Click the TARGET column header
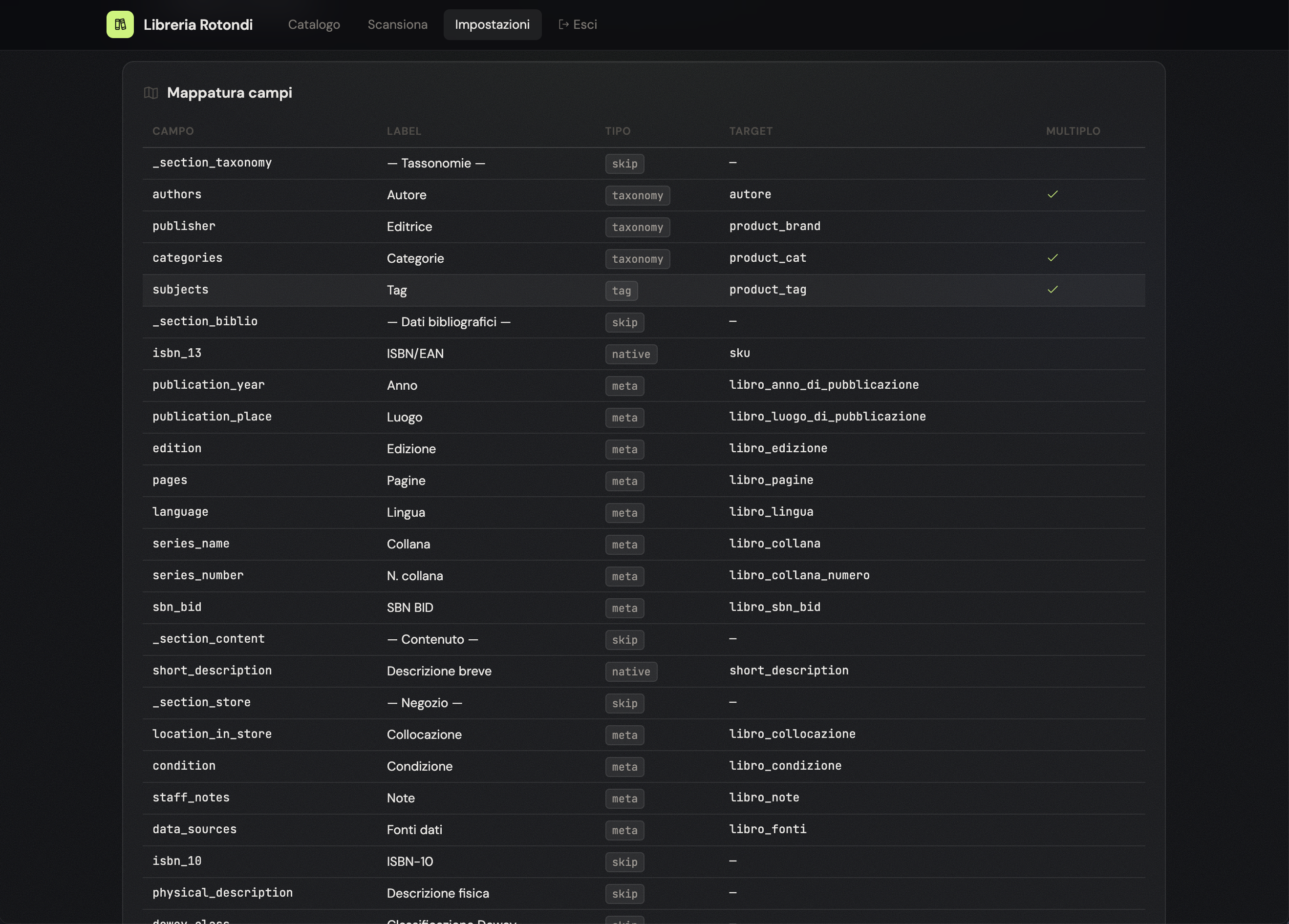 click(751, 131)
